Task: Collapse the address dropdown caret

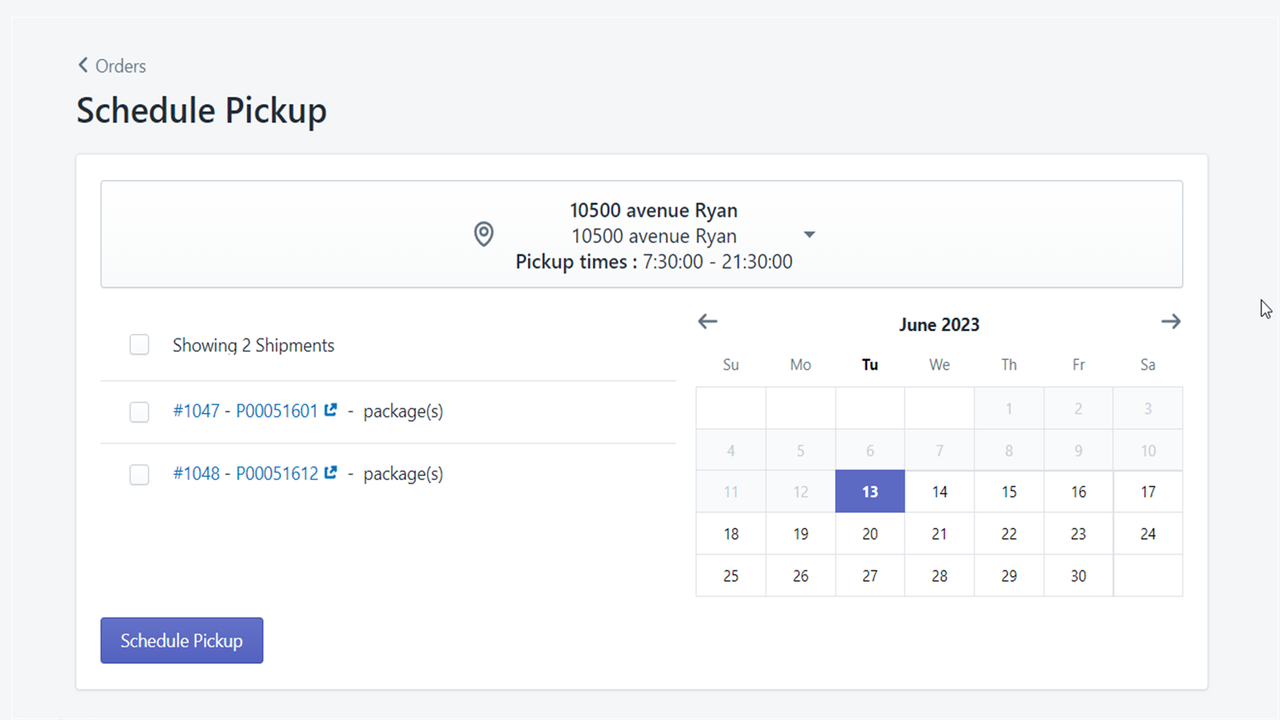Action: pyautogui.click(x=809, y=234)
